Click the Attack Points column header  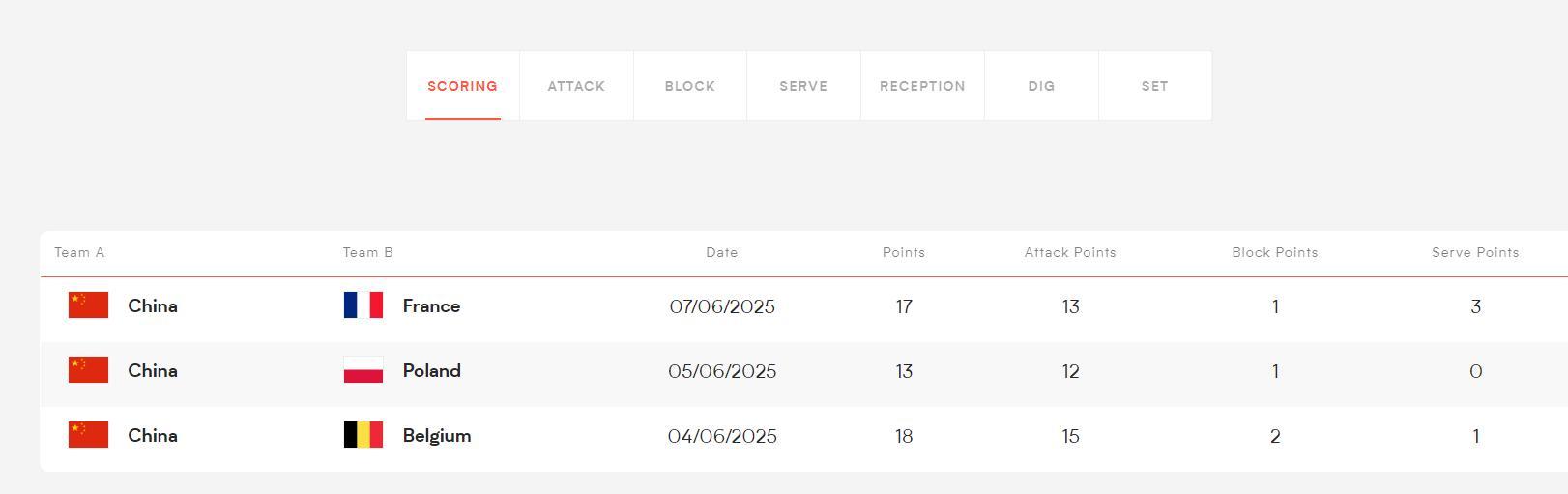(x=1070, y=253)
